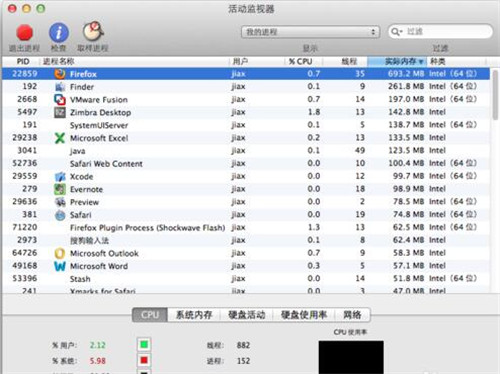Click the 882 threads total value
This screenshot has width=500, height=374.
point(243,345)
